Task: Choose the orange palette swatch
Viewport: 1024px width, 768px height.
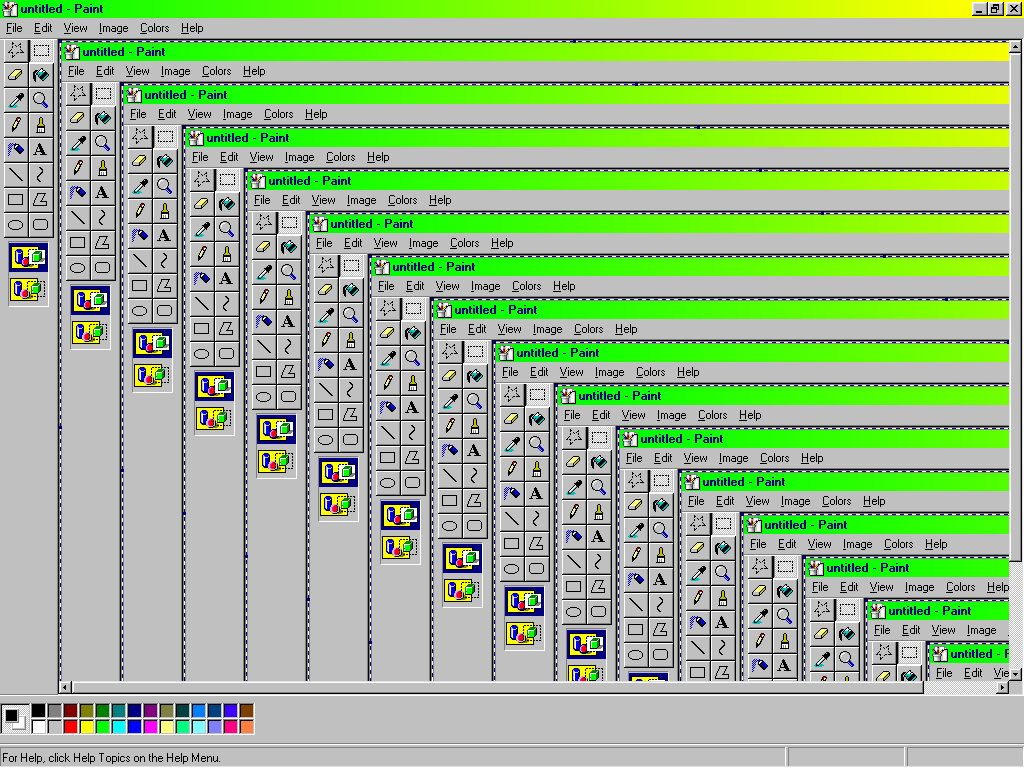Action: [x=247, y=726]
